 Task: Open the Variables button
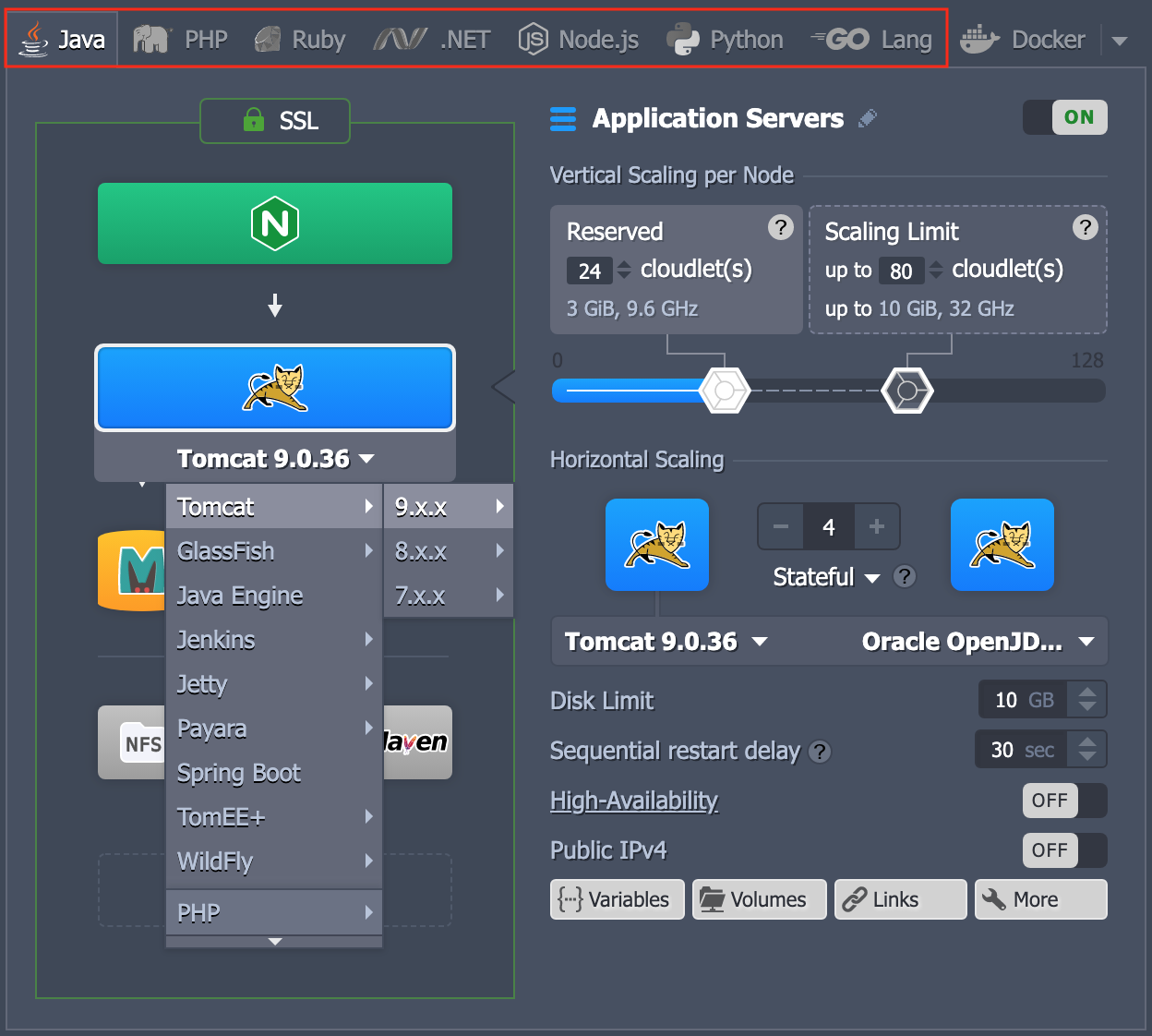point(618,899)
